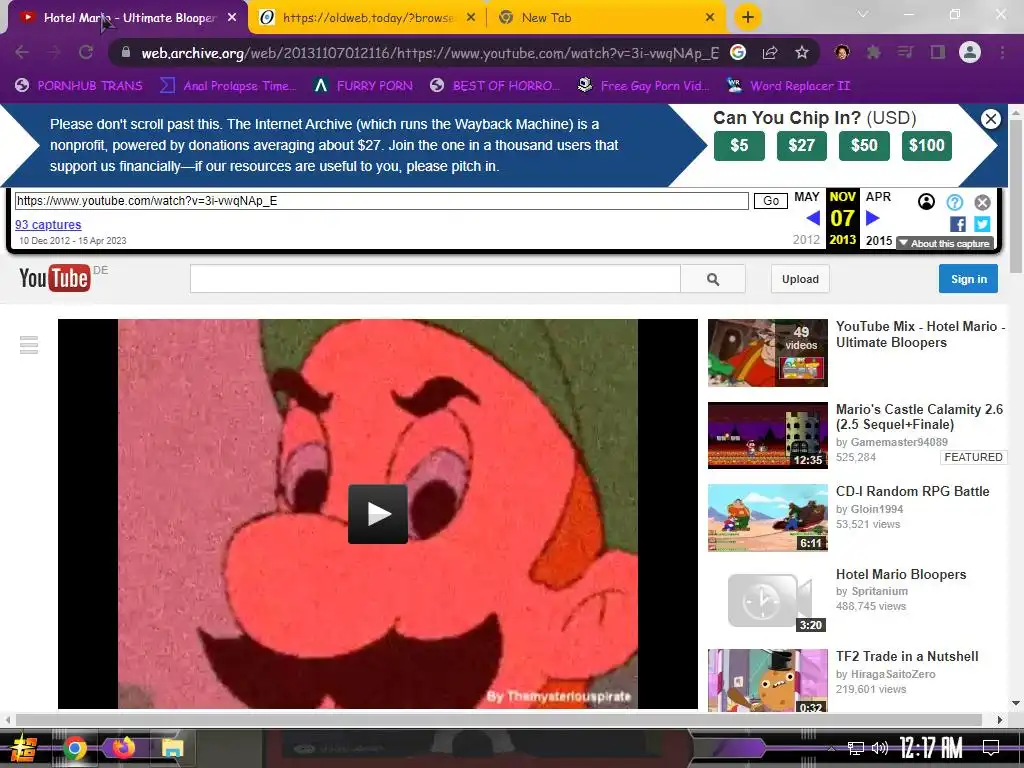Go to next capture in Apr 2015
1024x768 pixels.
coord(872,218)
